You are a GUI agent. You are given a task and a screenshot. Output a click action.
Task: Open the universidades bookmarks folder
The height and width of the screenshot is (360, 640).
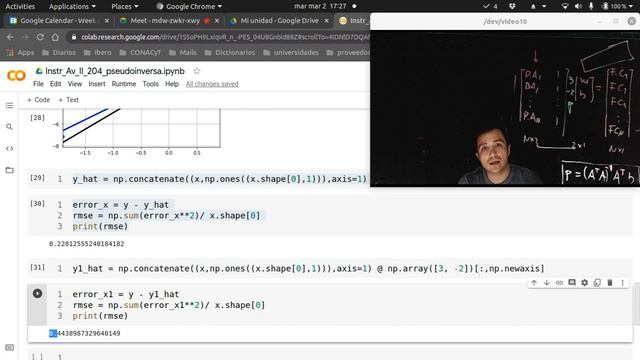[x=291, y=53]
